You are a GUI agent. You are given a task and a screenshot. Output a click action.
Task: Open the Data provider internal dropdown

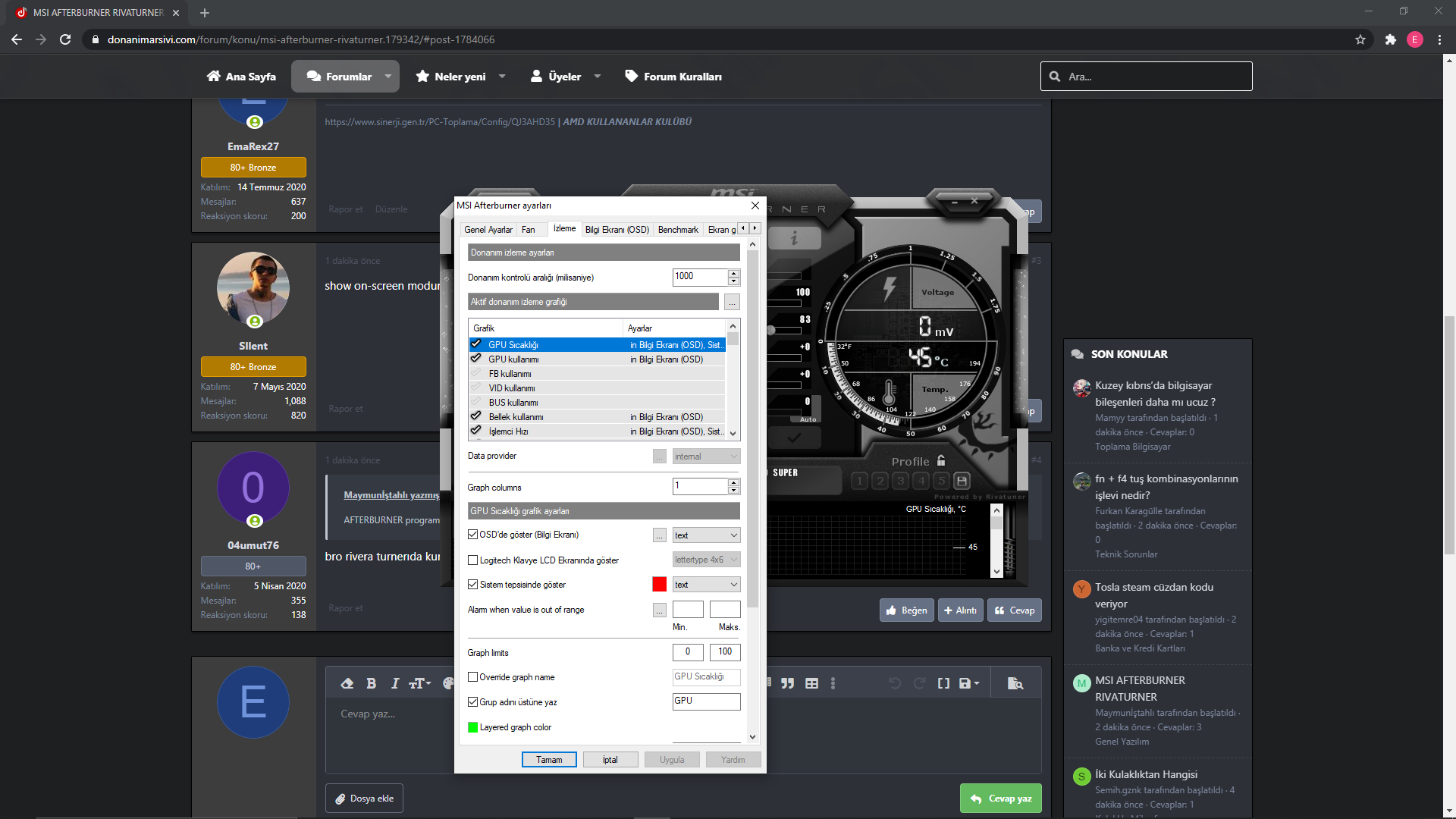pyautogui.click(x=706, y=457)
